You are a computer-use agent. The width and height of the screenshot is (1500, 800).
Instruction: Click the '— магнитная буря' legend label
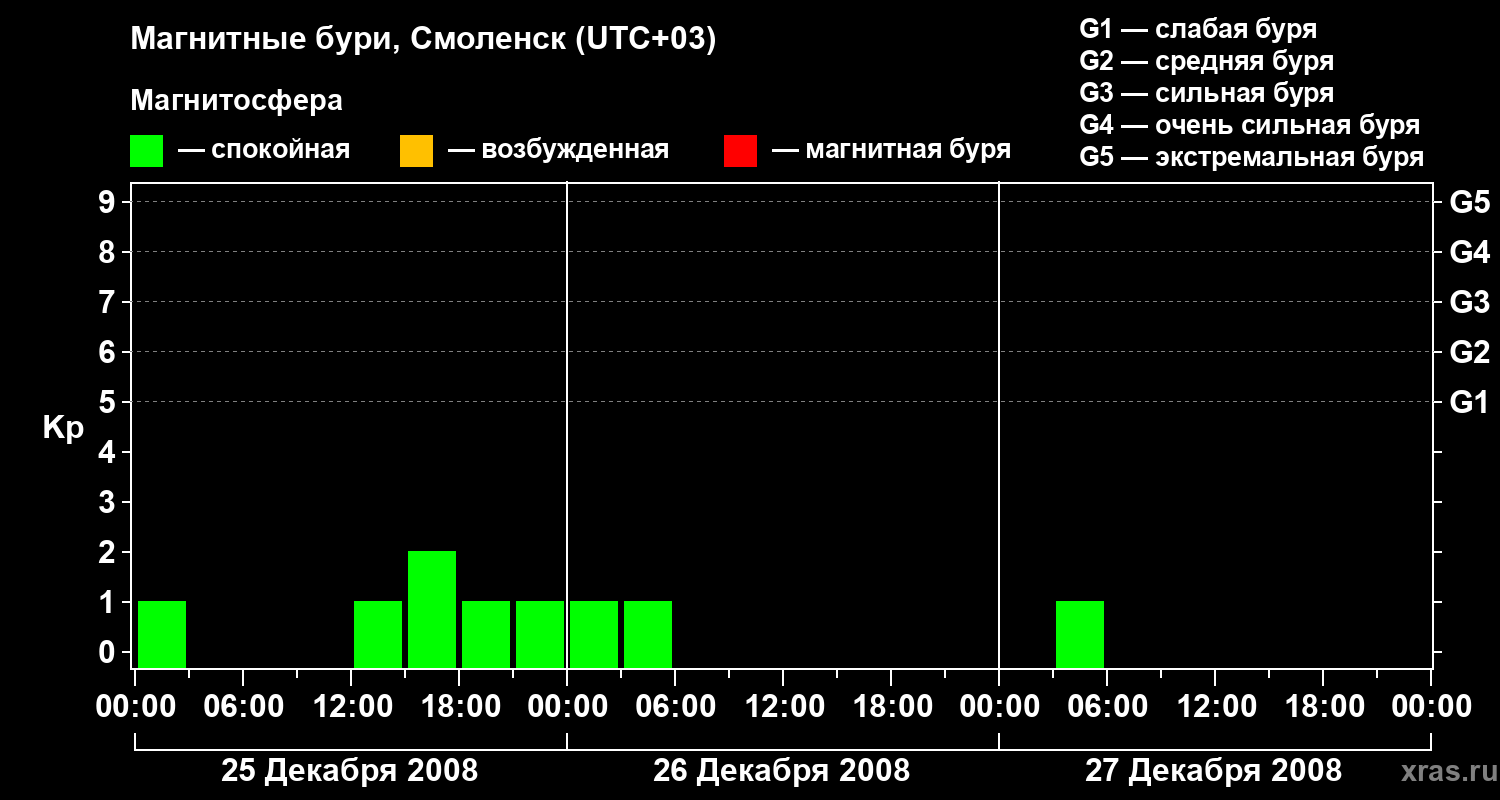[x=892, y=151]
